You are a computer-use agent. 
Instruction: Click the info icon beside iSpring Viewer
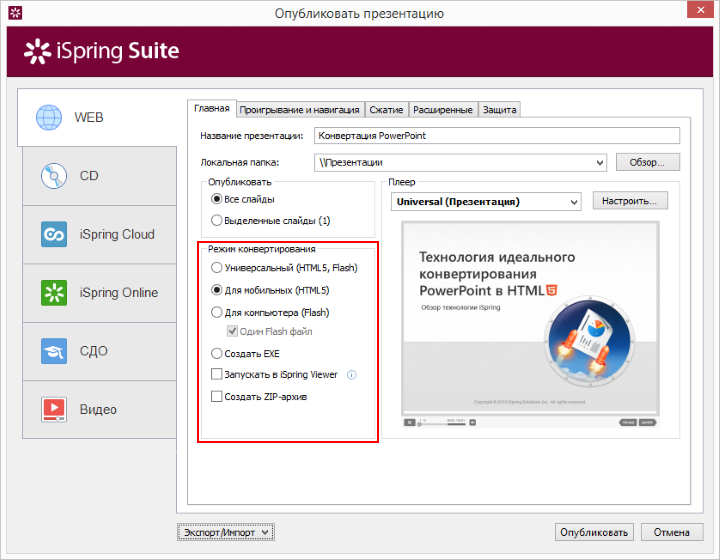pos(352,375)
